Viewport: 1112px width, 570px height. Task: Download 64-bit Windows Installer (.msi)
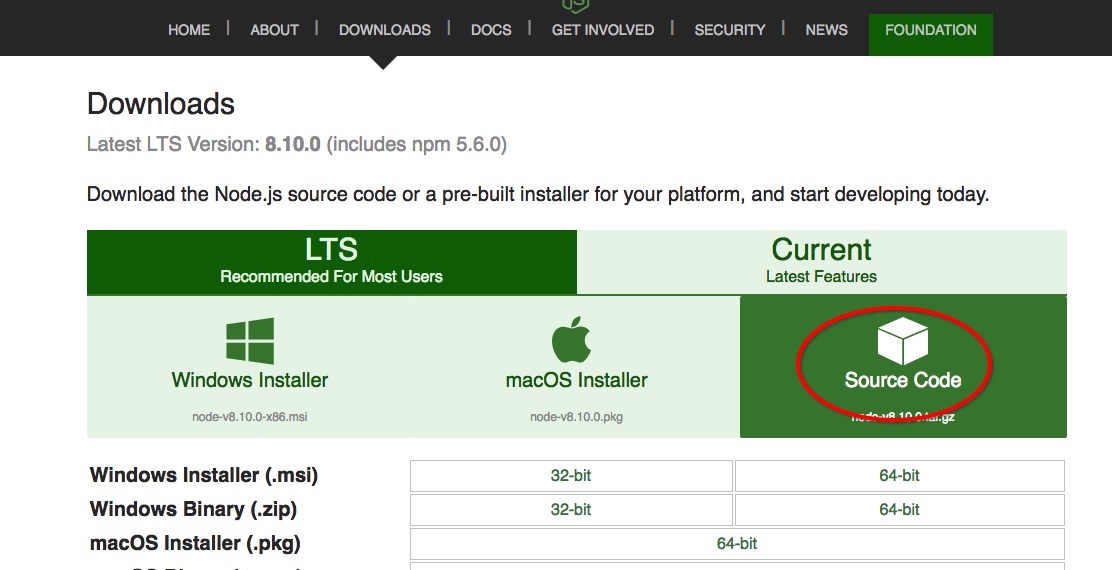[899, 476]
